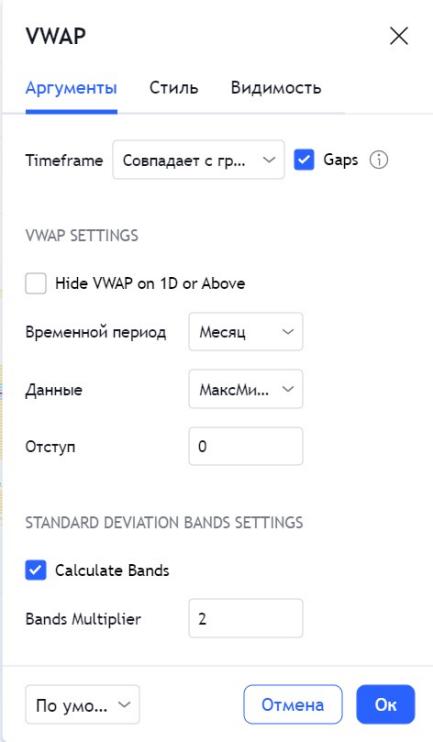Click the Timeframe label text
The image size is (433, 742).
[x=64, y=160]
